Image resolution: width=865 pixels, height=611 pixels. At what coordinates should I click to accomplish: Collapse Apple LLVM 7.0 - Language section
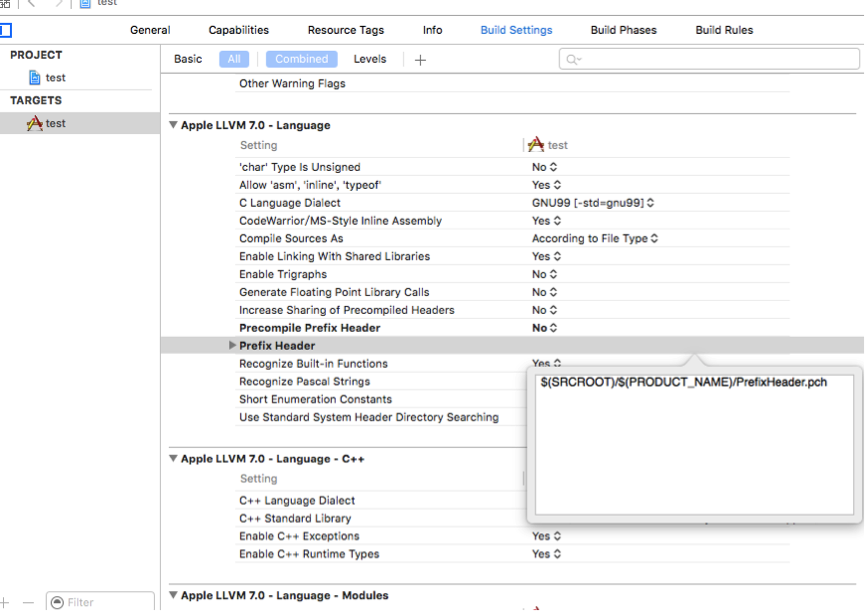coord(173,125)
